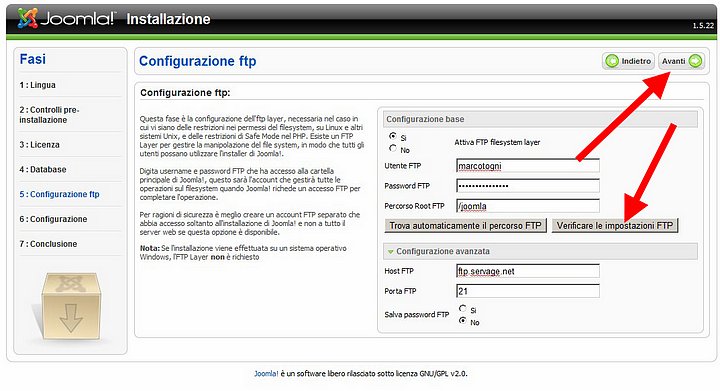Click the Salva password FTP label

(x=416, y=315)
